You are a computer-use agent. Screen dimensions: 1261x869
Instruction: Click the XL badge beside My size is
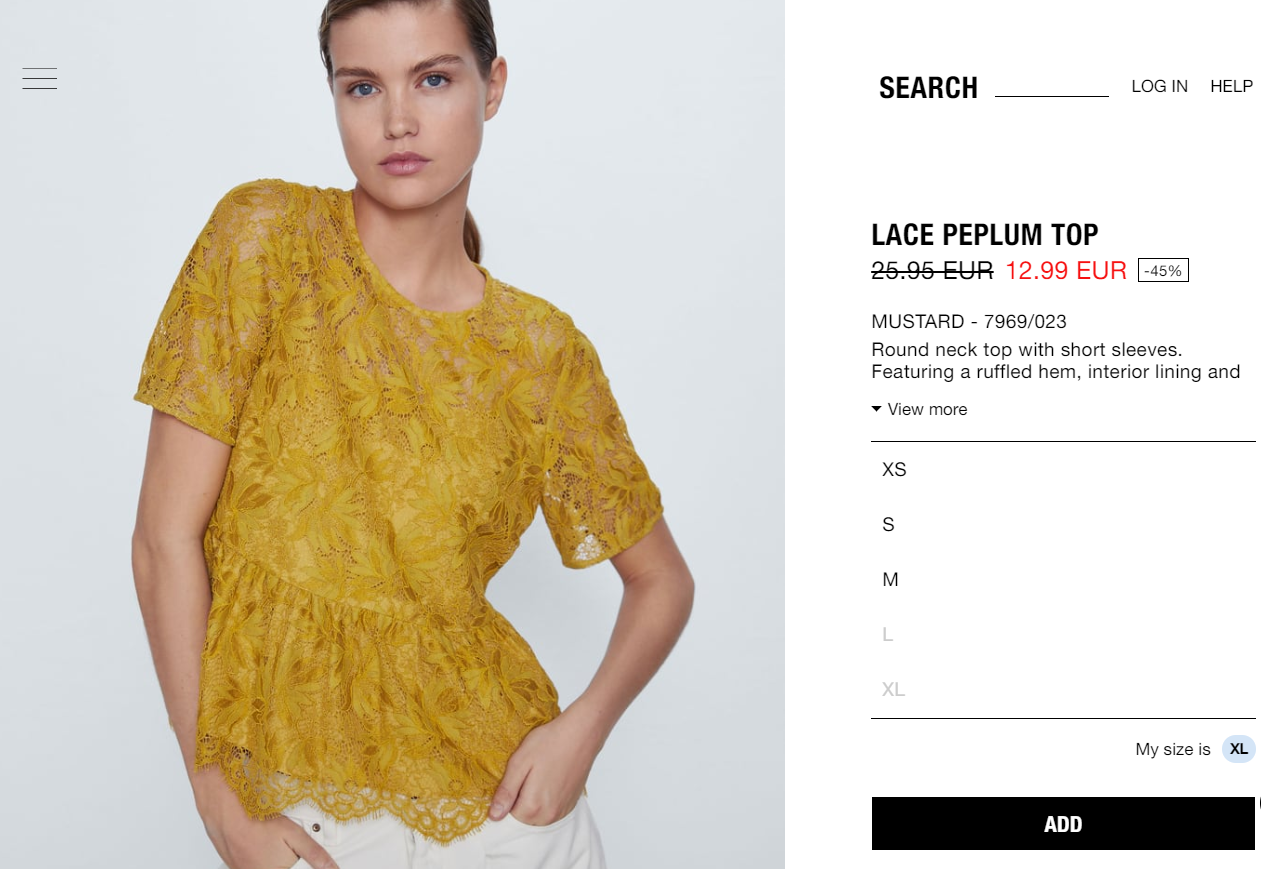click(x=1238, y=749)
